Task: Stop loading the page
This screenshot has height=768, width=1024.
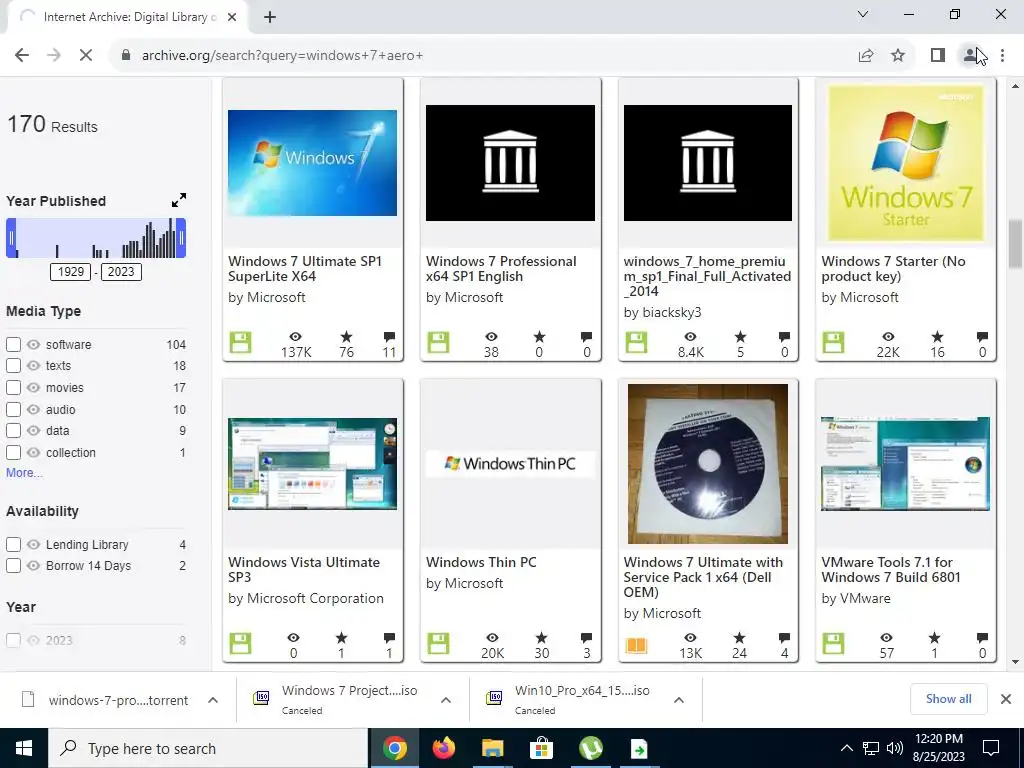Action: 86,56
